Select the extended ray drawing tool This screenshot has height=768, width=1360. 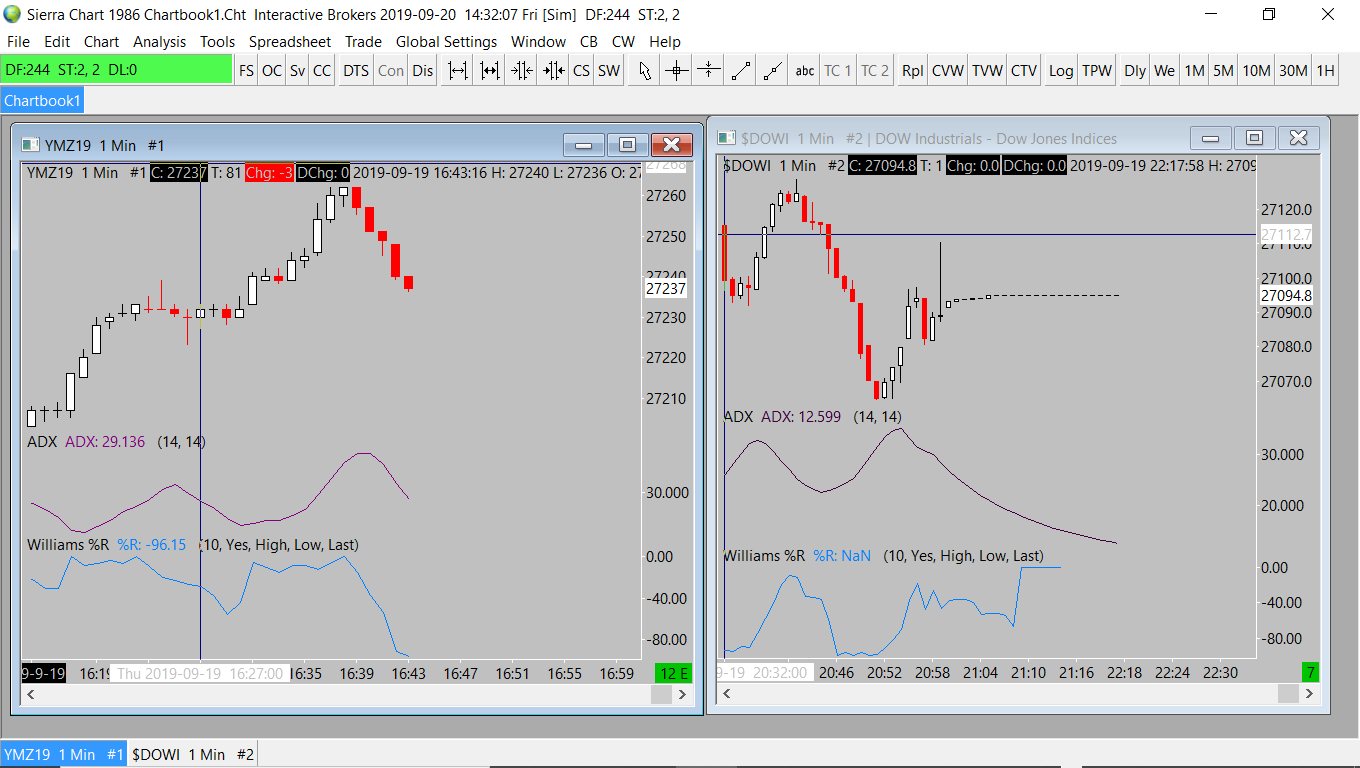click(773, 71)
